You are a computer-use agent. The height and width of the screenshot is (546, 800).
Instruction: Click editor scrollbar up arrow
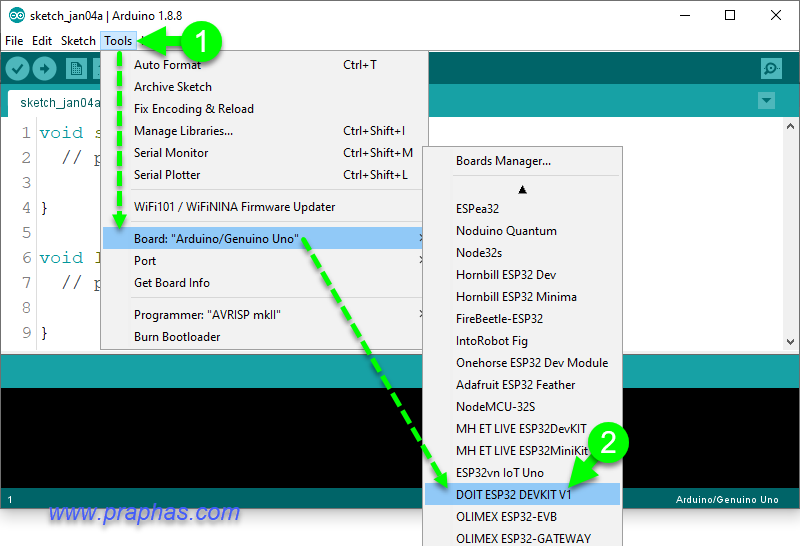(790, 126)
